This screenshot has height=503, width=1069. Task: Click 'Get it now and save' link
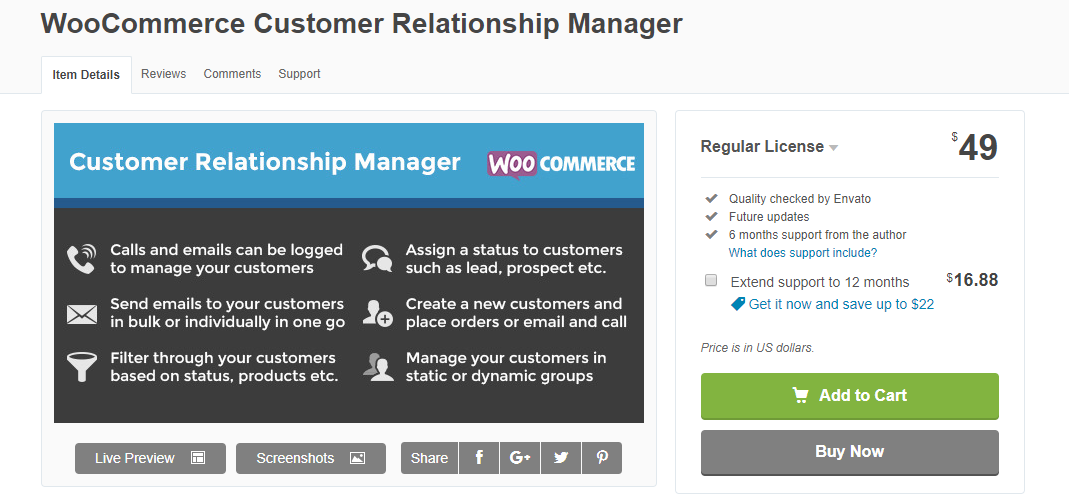tap(841, 304)
